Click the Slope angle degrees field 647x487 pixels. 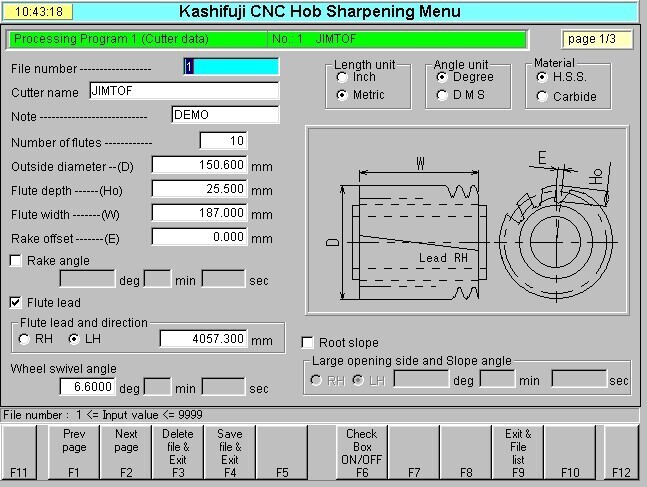421,378
